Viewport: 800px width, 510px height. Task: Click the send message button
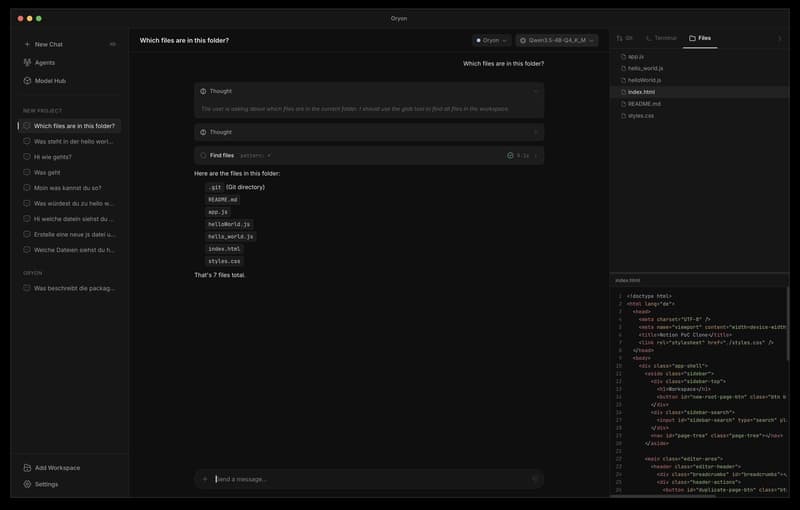tap(535, 478)
